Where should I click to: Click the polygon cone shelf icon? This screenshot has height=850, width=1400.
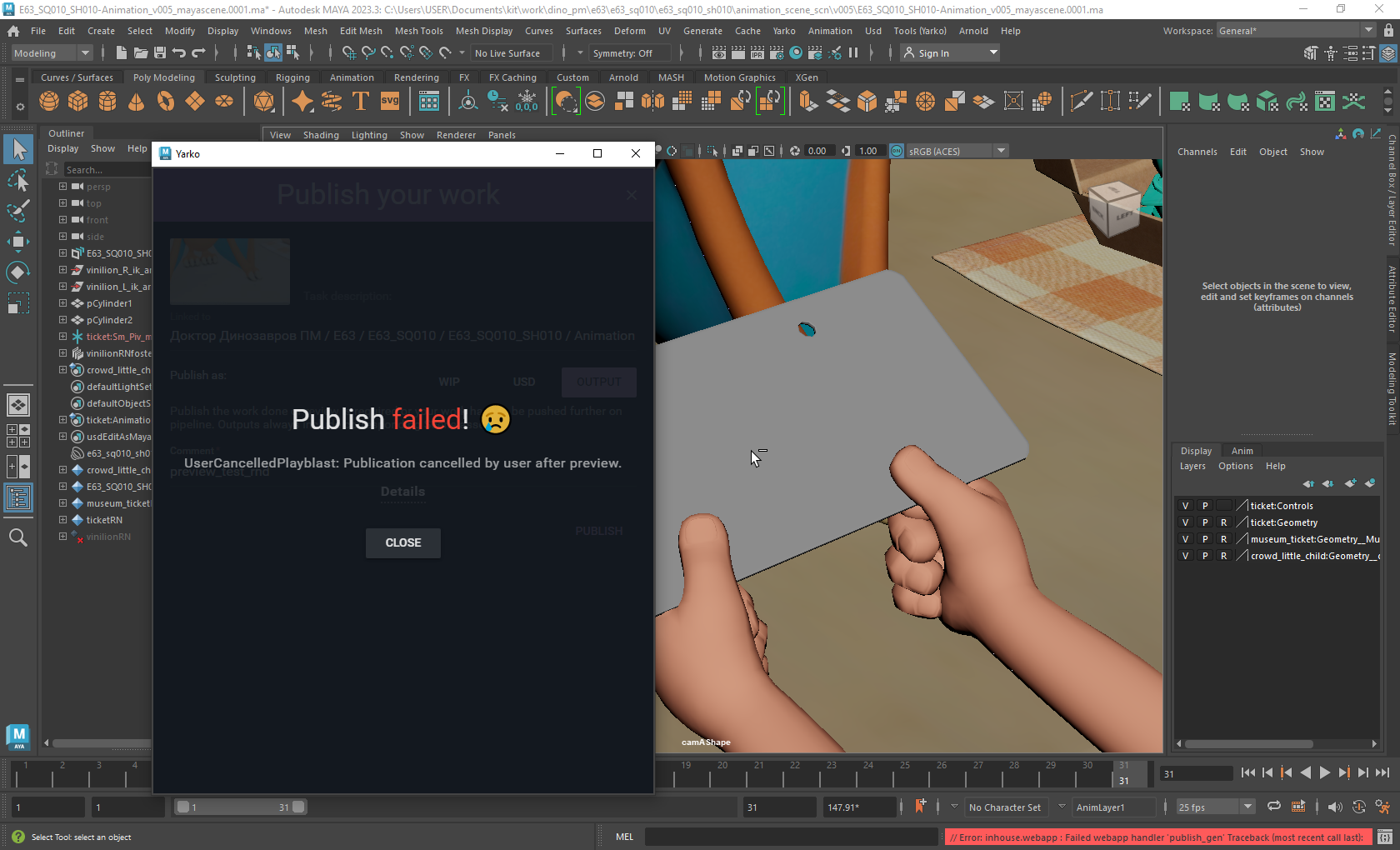pyautogui.click(x=137, y=102)
